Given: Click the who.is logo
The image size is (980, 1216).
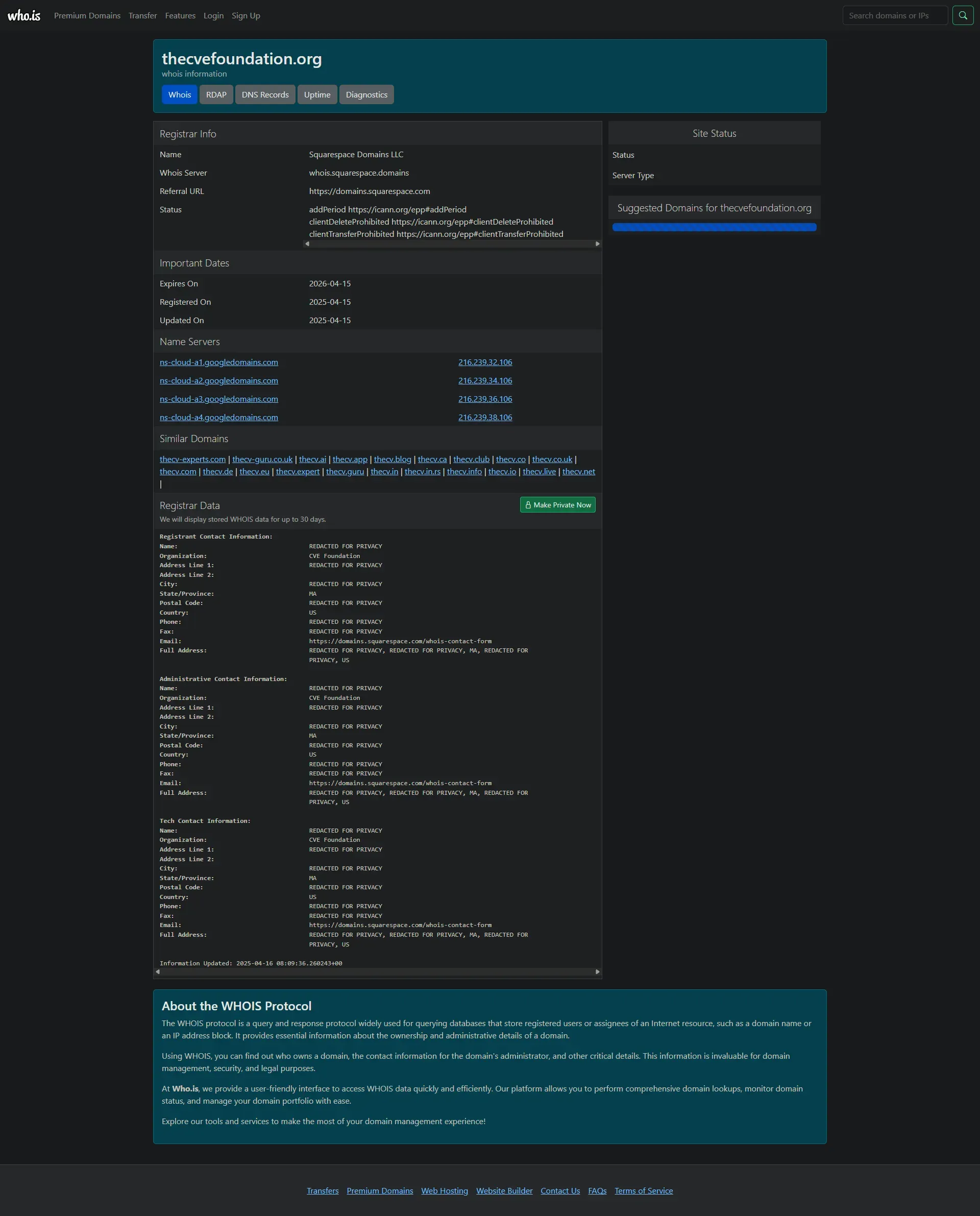Looking at the screenshot, I should coord(23,16).
